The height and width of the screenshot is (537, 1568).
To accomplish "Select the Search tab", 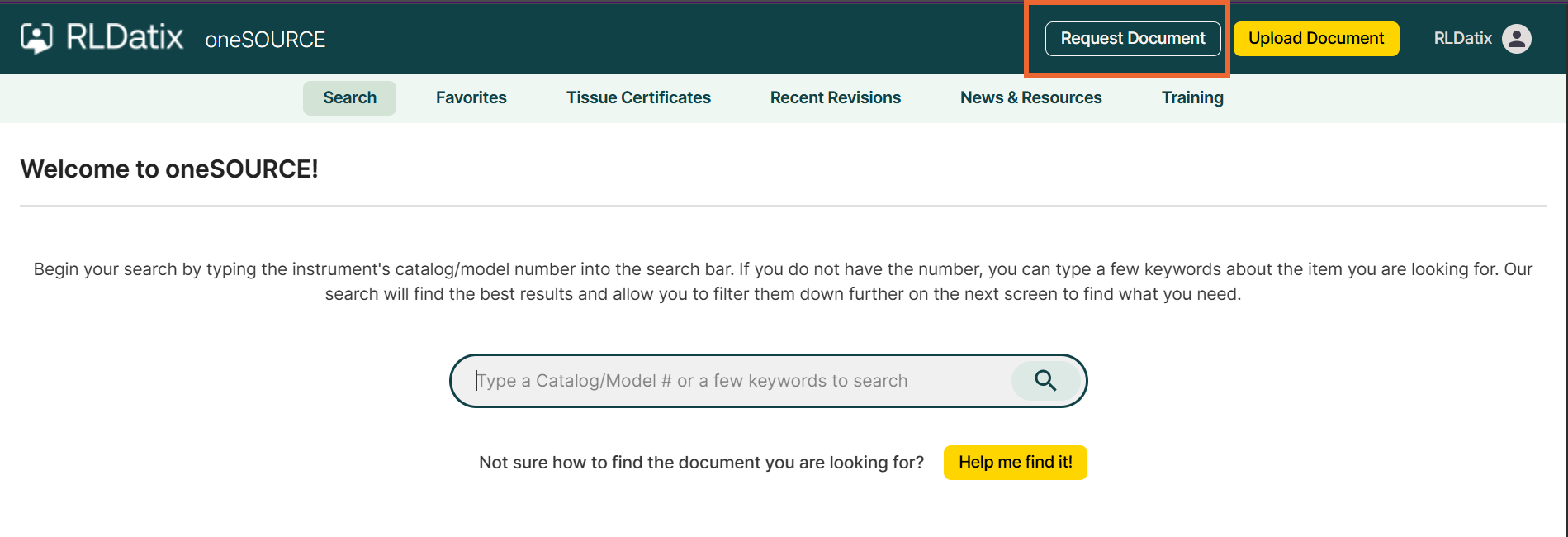I will click(349, 98).
